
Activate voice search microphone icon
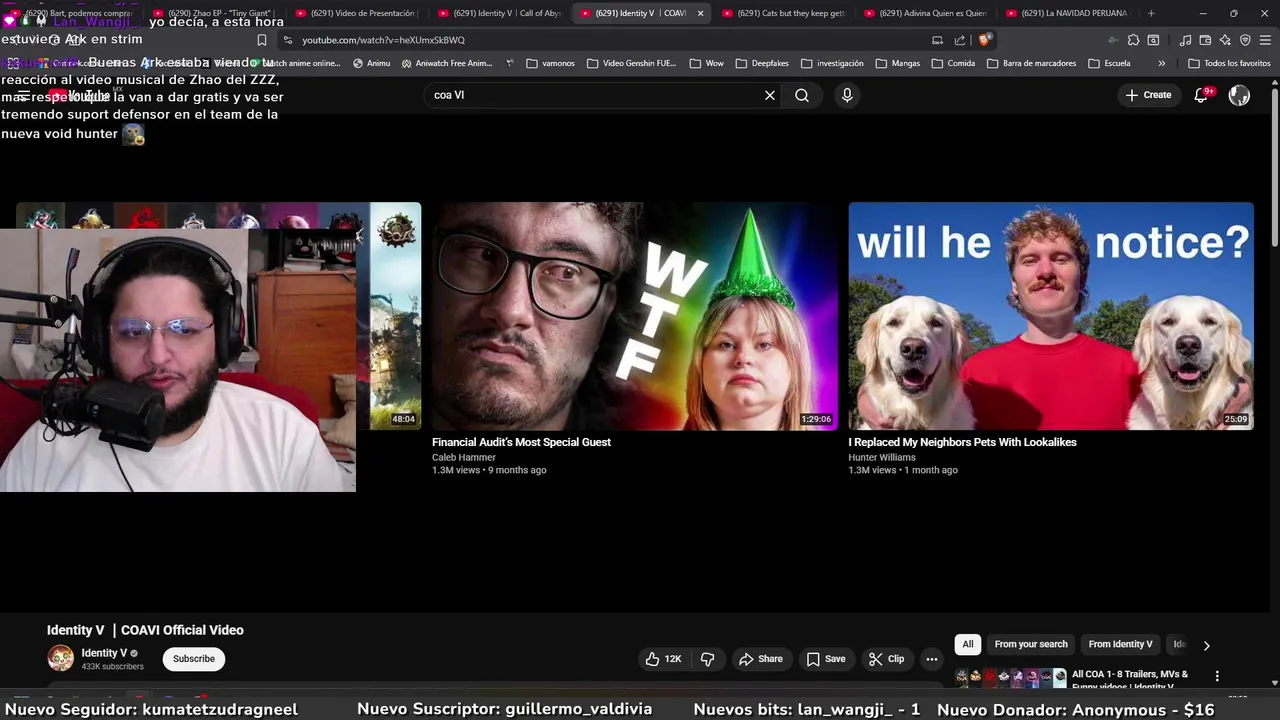click(x=847, y=95)
